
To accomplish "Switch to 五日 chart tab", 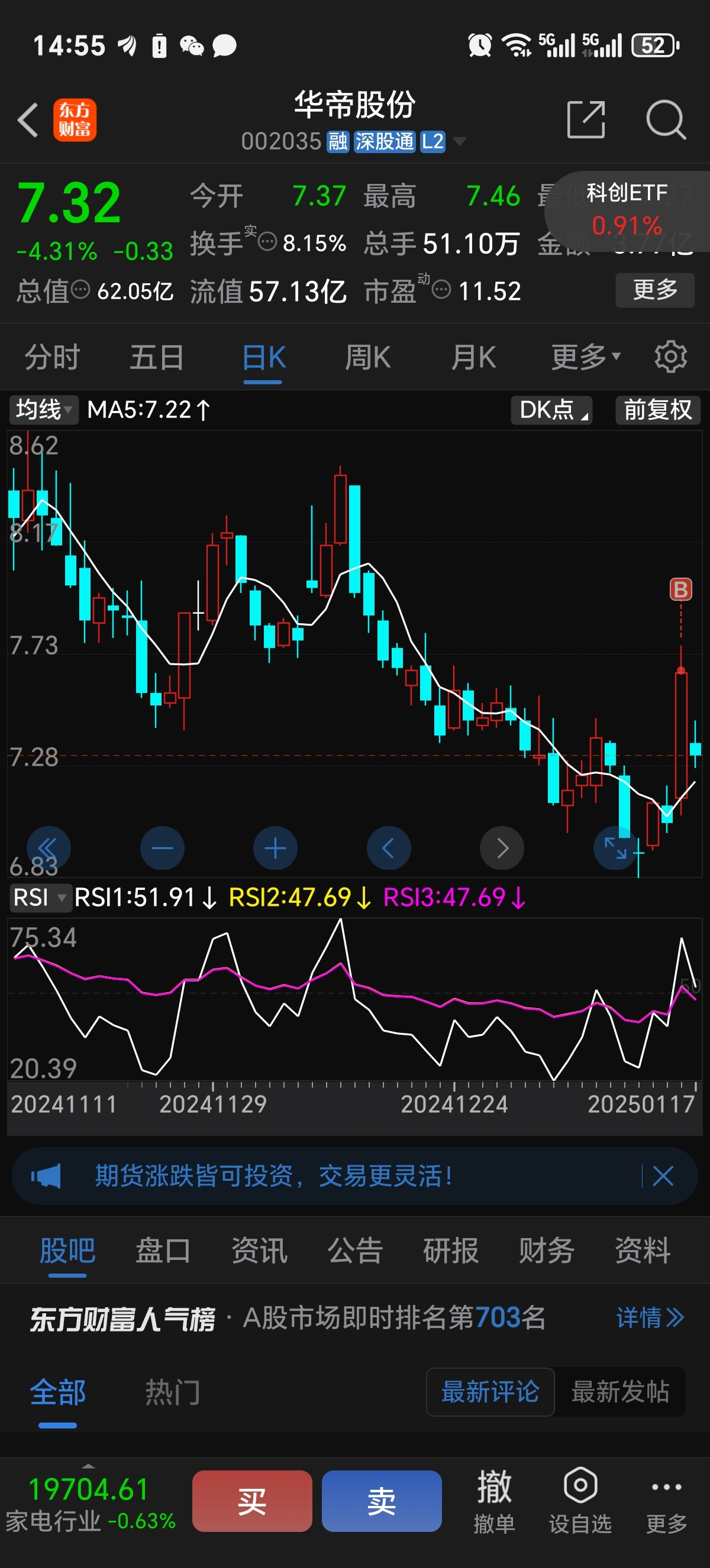I will 157,357.
